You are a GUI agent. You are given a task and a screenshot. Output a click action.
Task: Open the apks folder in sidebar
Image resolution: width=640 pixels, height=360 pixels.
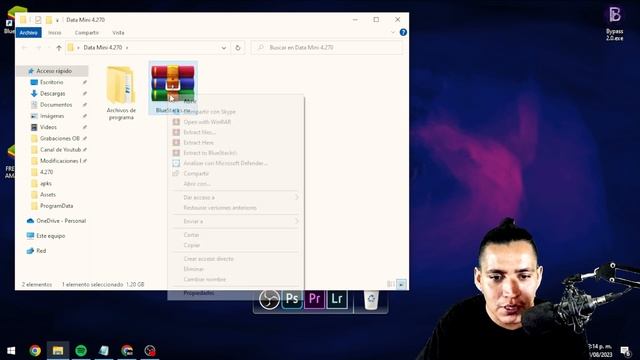[x=46, y=183]
